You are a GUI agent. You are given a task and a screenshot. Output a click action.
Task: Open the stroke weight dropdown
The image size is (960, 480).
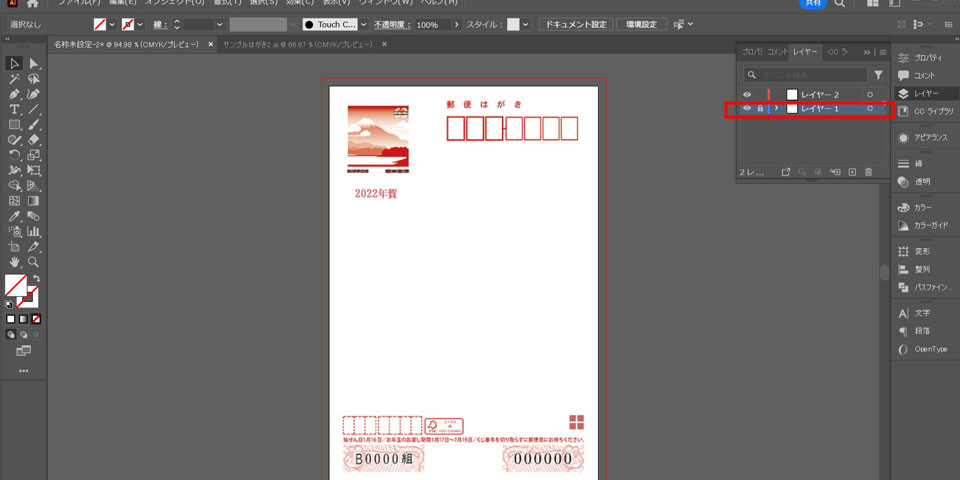pos(219,23)
